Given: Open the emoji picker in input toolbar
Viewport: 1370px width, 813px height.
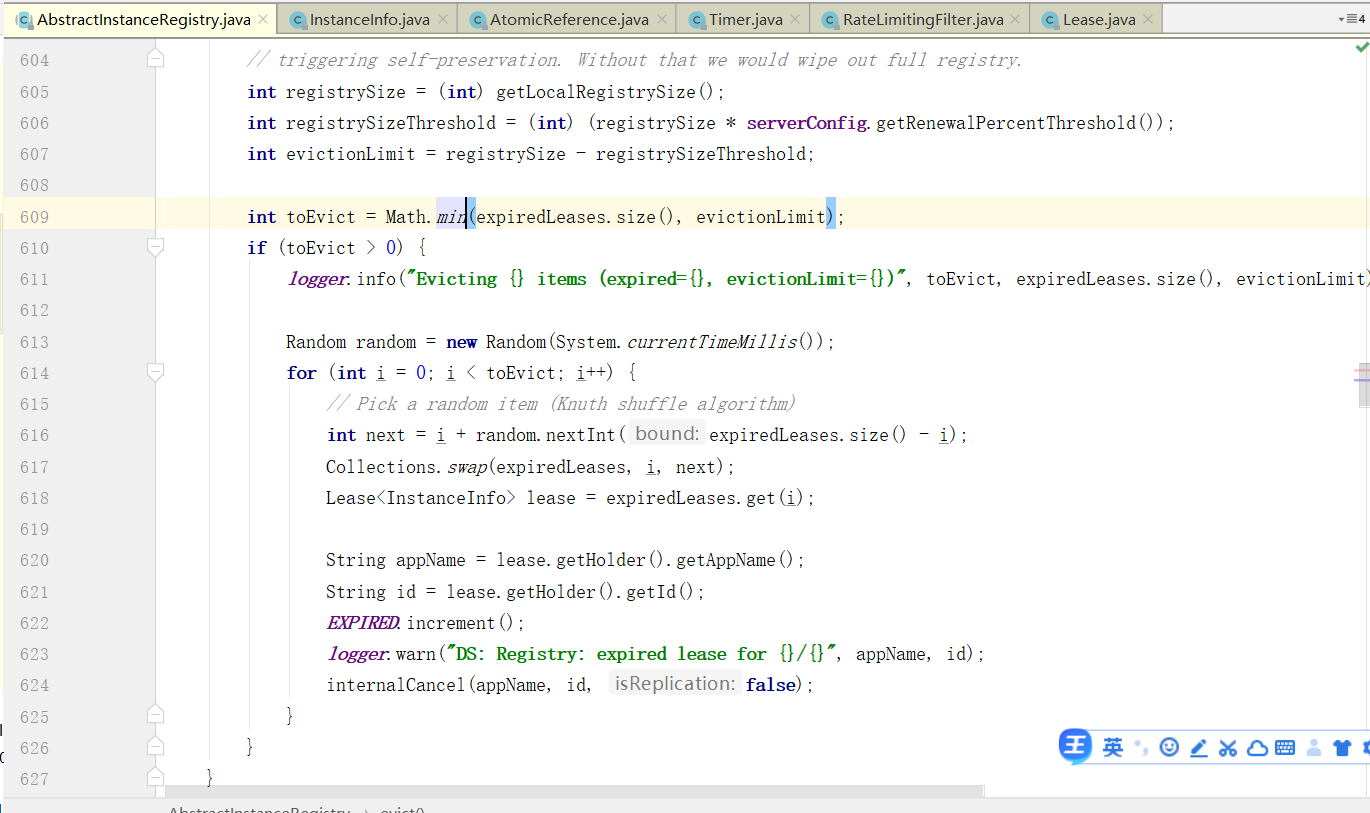Looking at the screenshot, I should click(1169, 747).
